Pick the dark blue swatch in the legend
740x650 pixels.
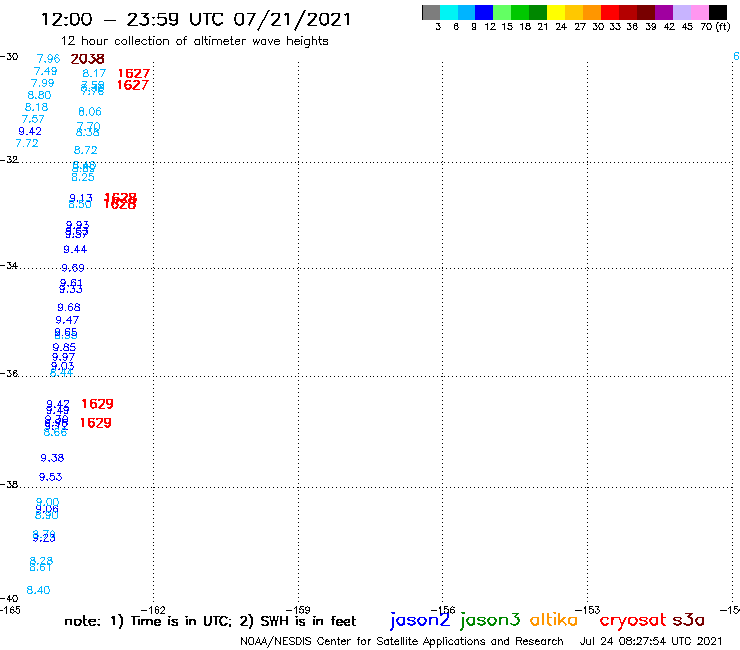pos(484,12)
